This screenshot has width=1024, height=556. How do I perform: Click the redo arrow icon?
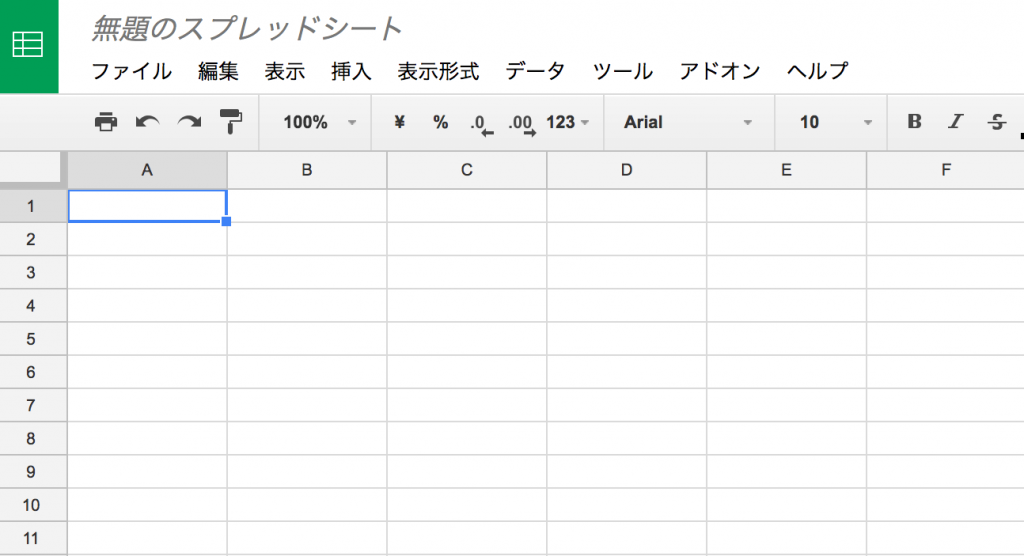[x=189, y=122]
